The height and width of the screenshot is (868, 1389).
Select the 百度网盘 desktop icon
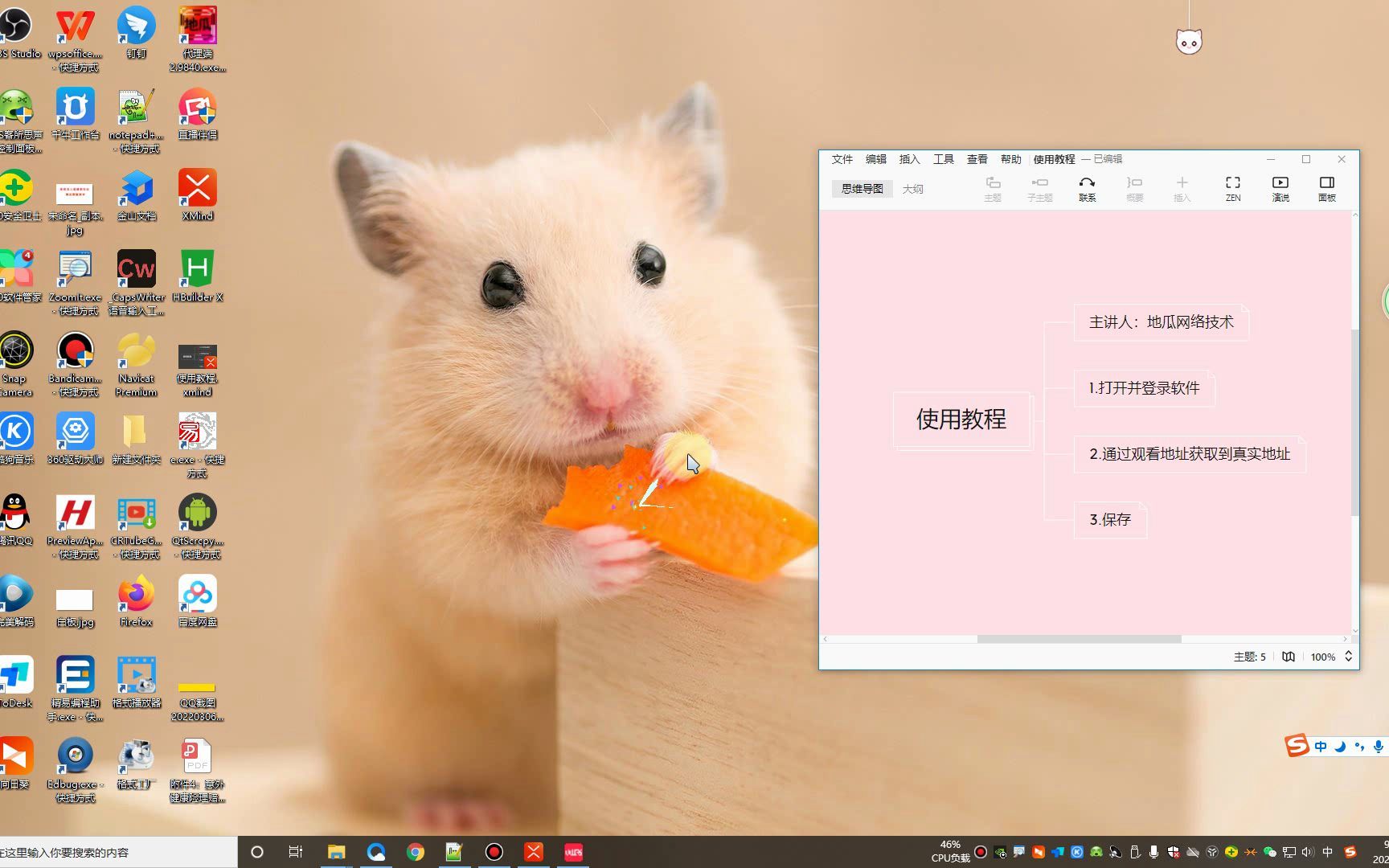[198, 601]
